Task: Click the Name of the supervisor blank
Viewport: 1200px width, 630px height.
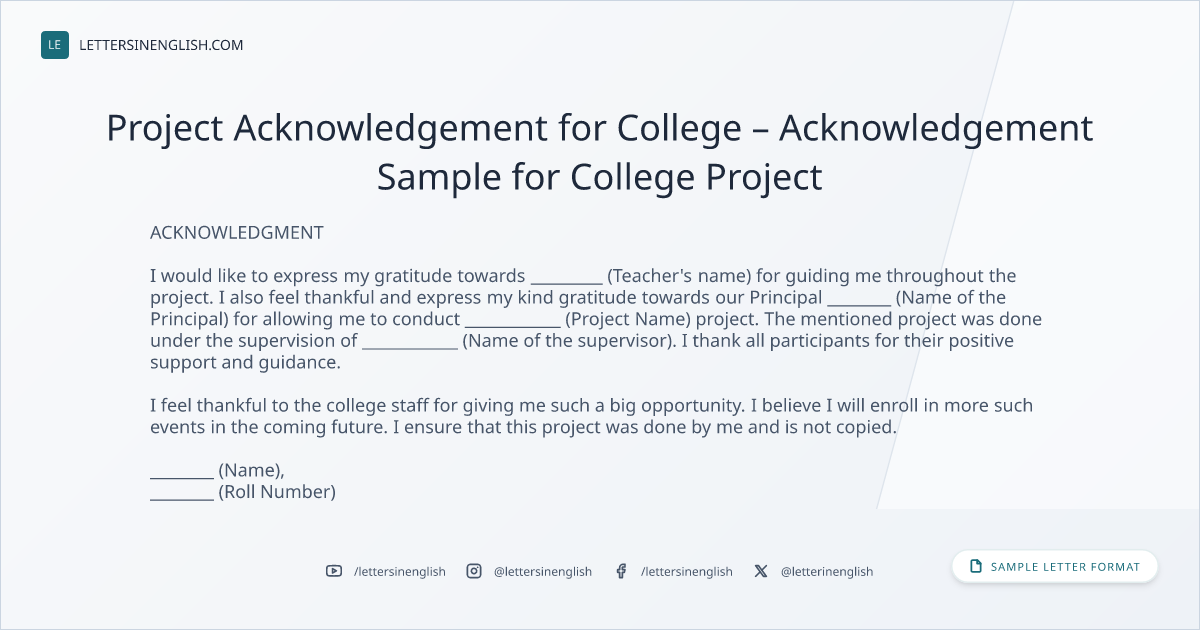Action: tap(410, 343)
